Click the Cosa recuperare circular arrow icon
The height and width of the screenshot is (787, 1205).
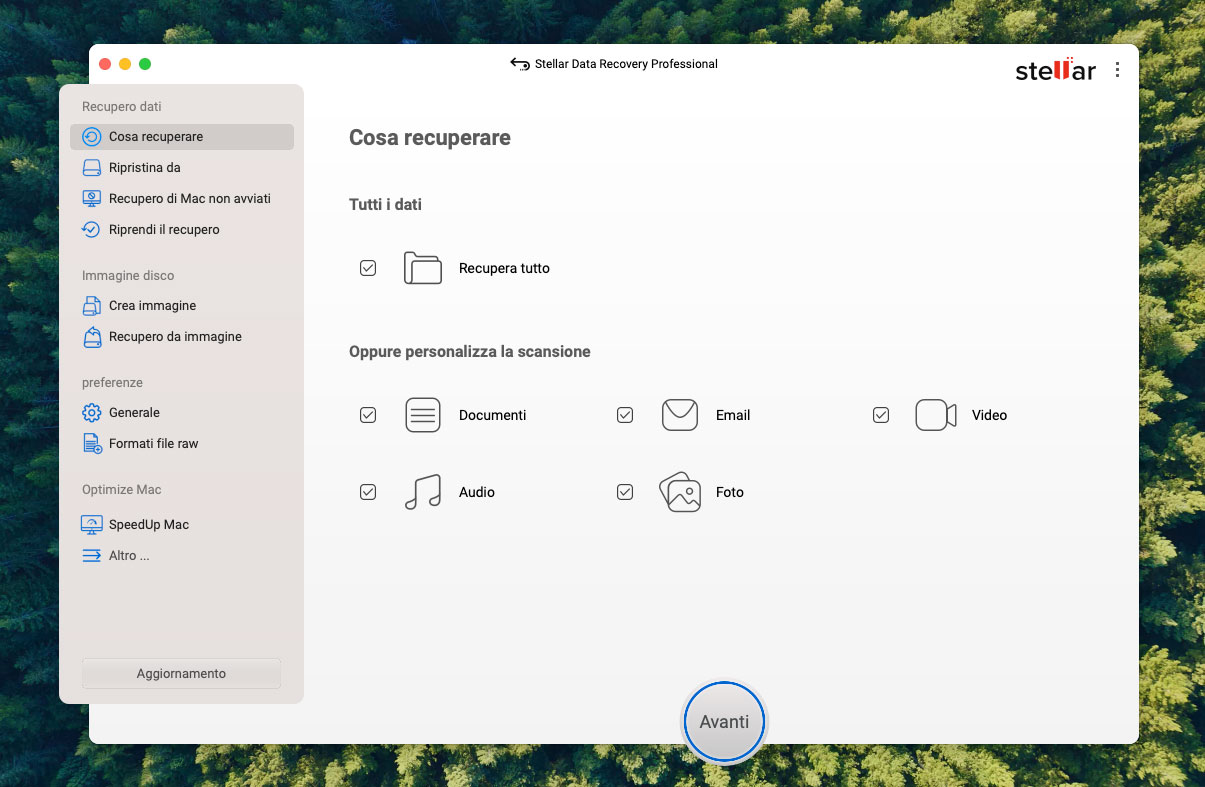tap(92, 137)
